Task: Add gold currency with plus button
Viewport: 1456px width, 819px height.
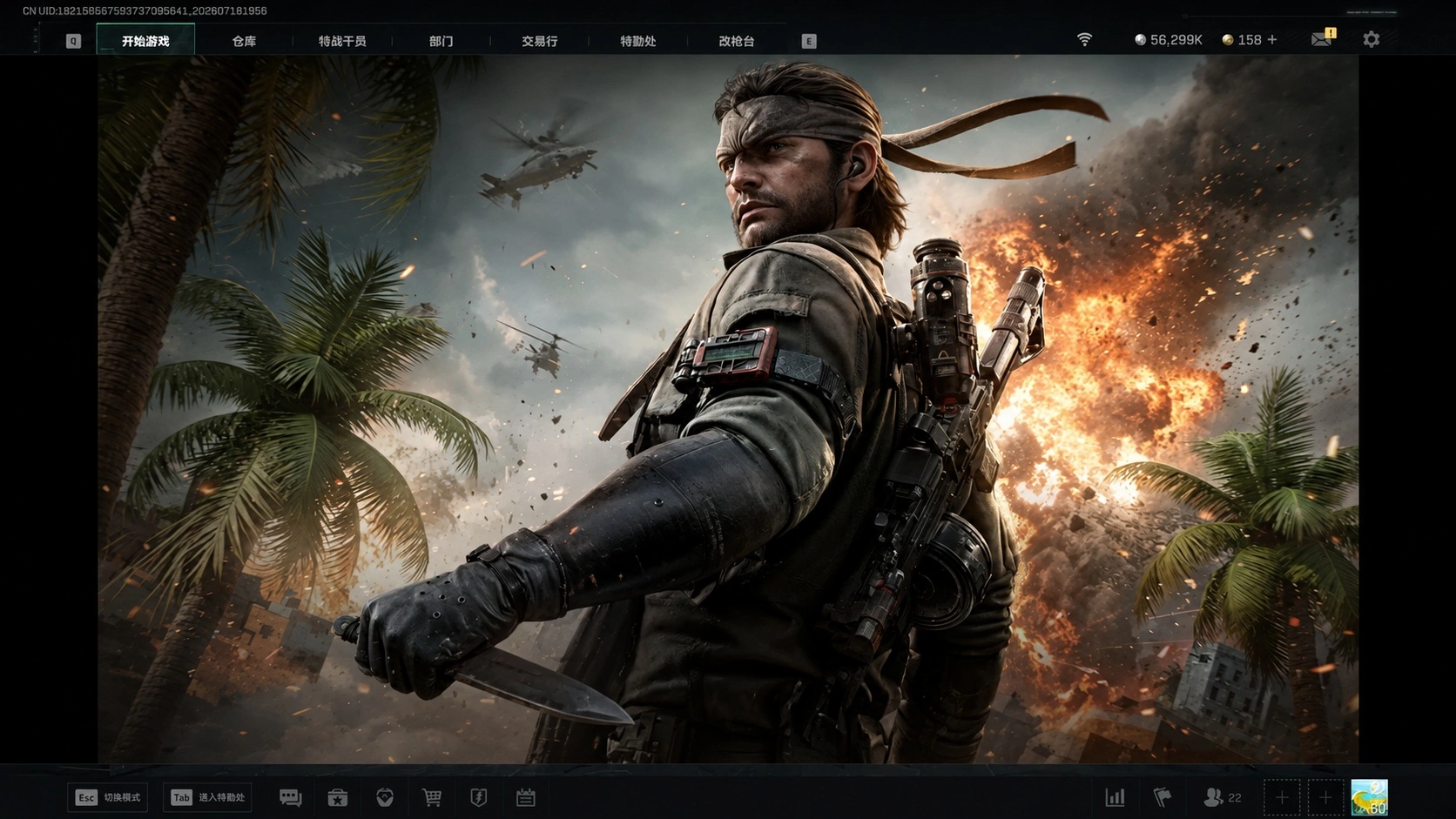Action: tap(1272, 40)
